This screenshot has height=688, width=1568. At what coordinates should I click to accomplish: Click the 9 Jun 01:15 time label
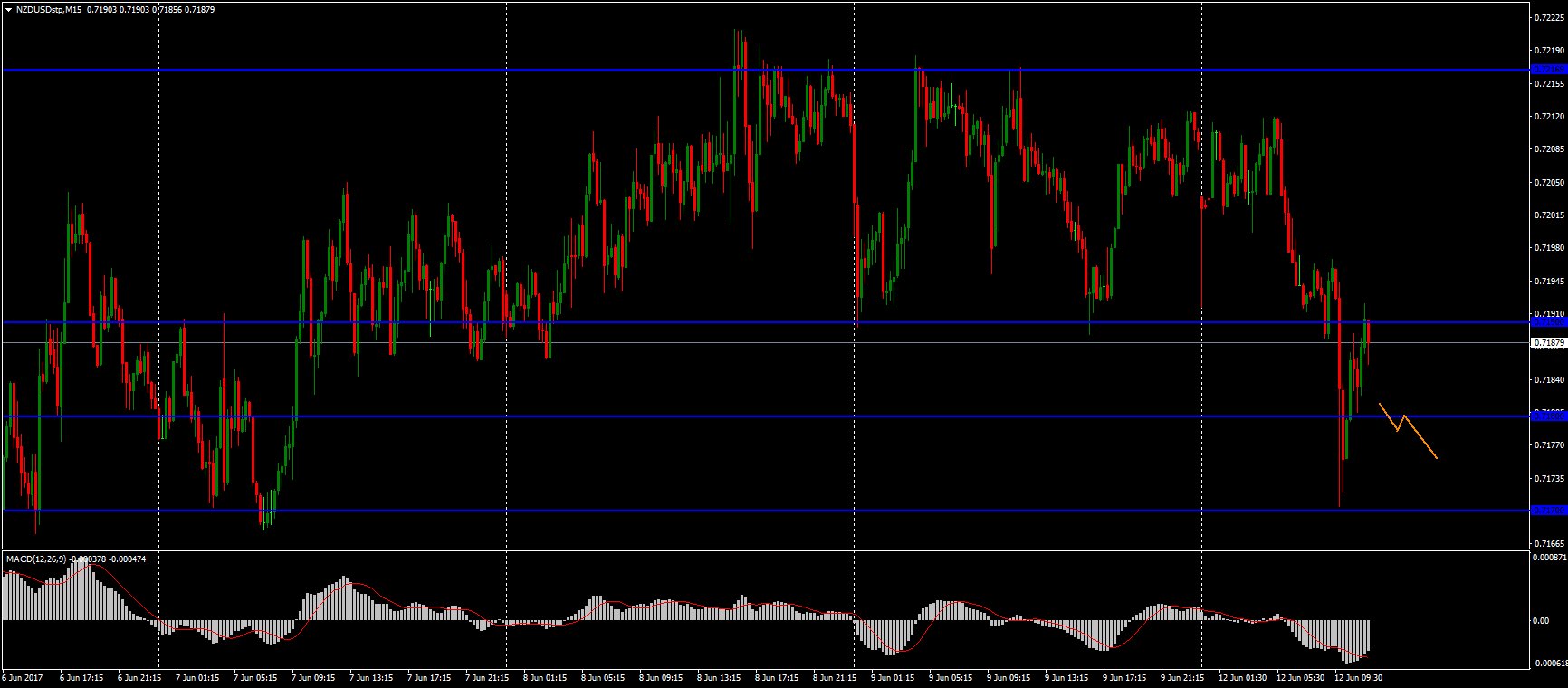coord(893,677)
